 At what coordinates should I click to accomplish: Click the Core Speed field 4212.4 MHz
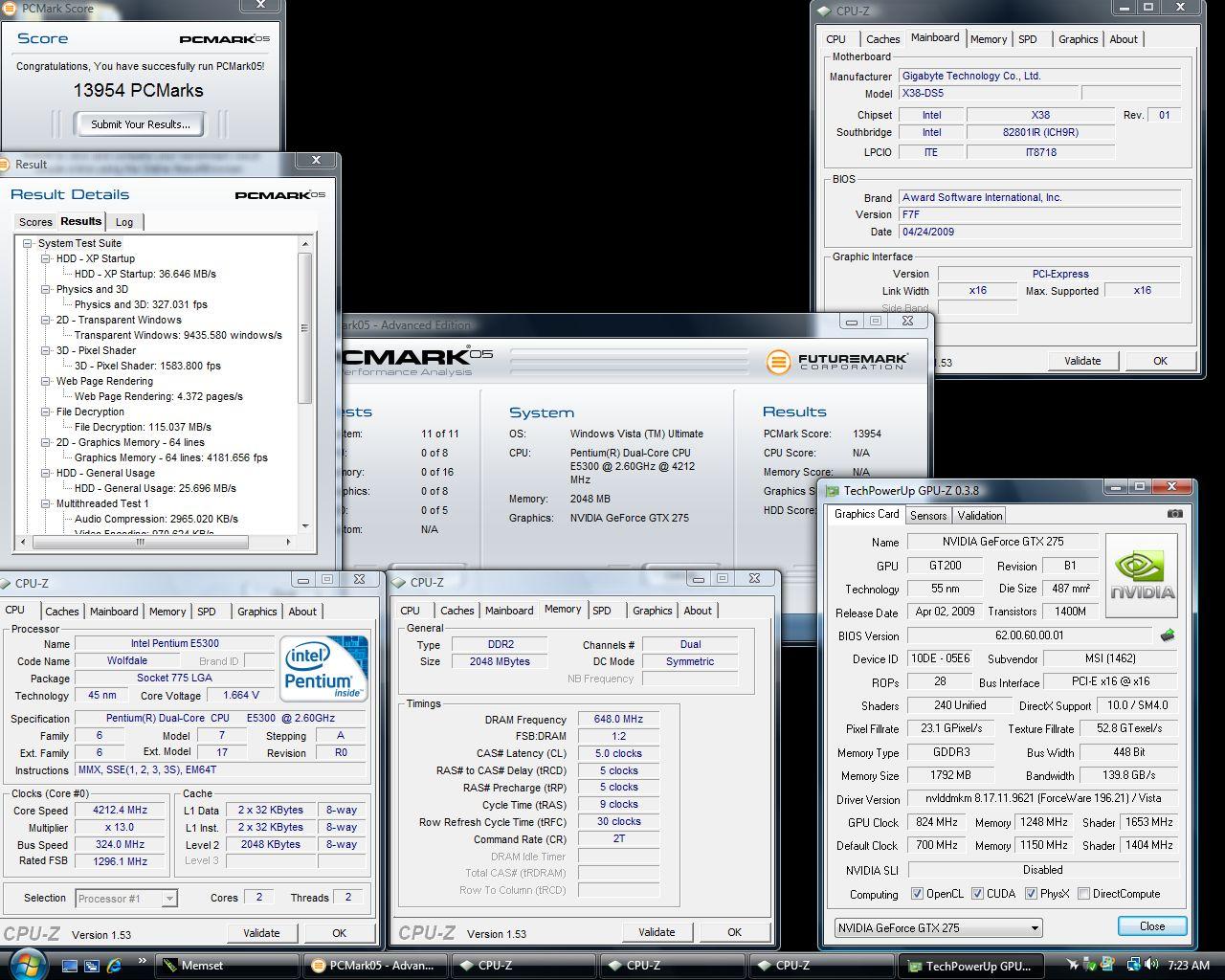(120, 810)
